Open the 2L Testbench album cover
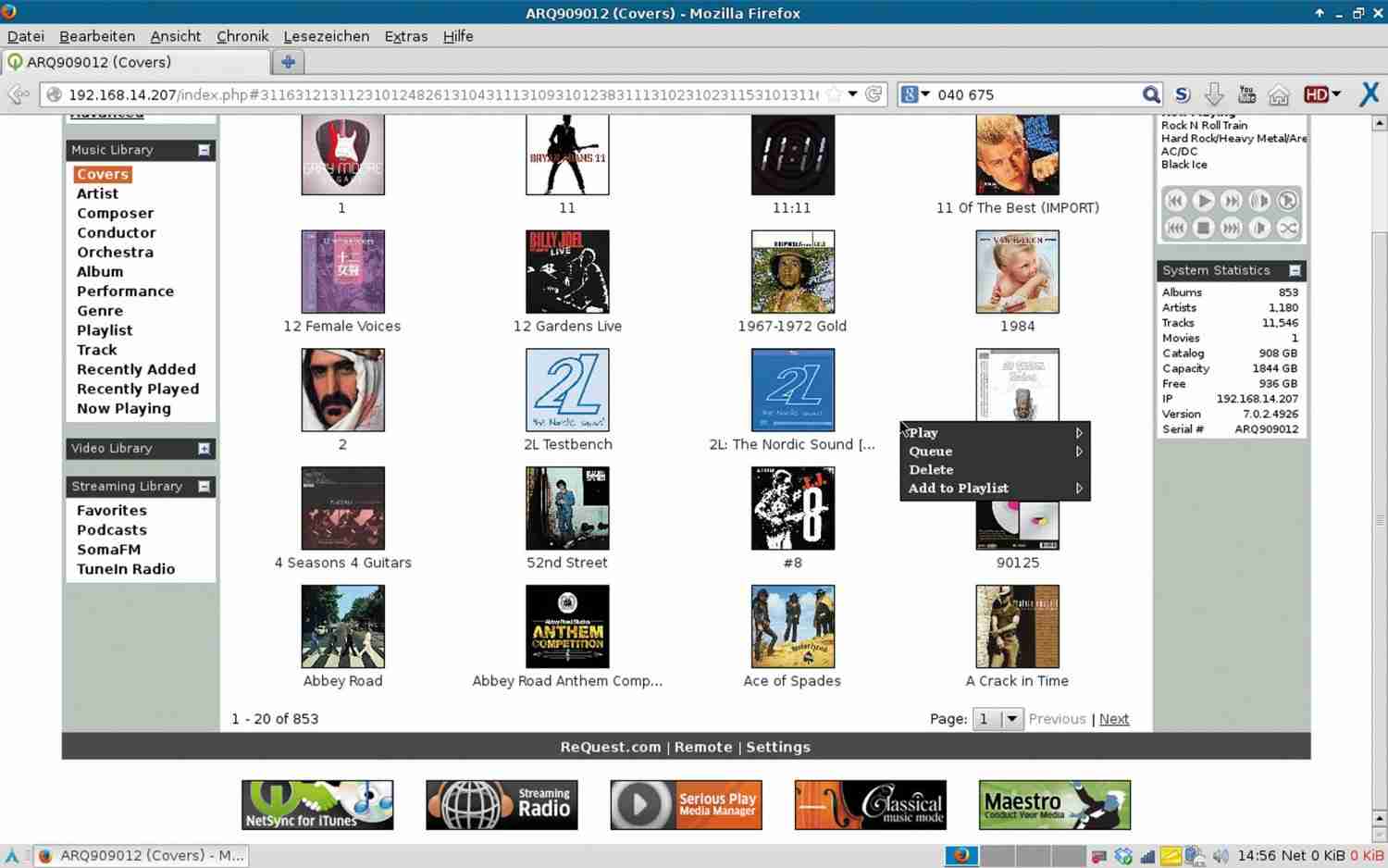This screenshot has height=868, width=1388. (x=567, y=390)
